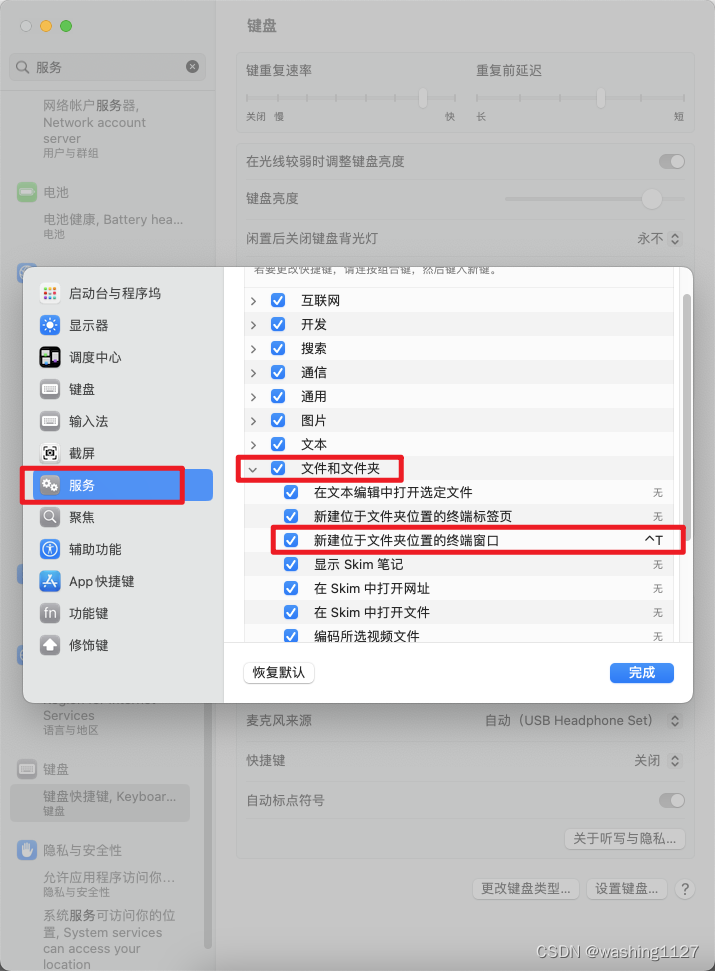This screenshot has width=715, height=971.
Task: Click the 完成 button
Action: (x=642, y=673)
